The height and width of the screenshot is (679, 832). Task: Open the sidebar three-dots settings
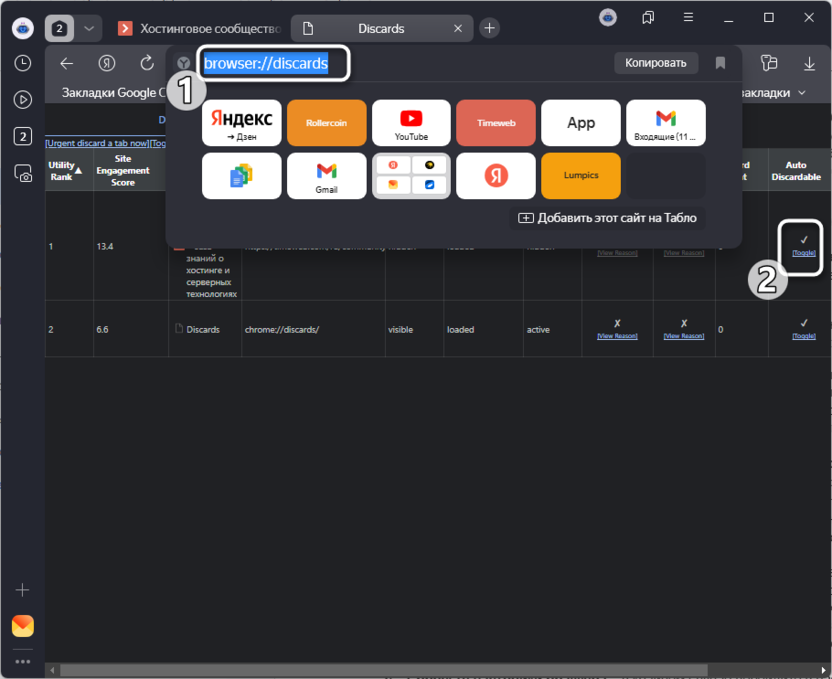click(x=22, y=661)
